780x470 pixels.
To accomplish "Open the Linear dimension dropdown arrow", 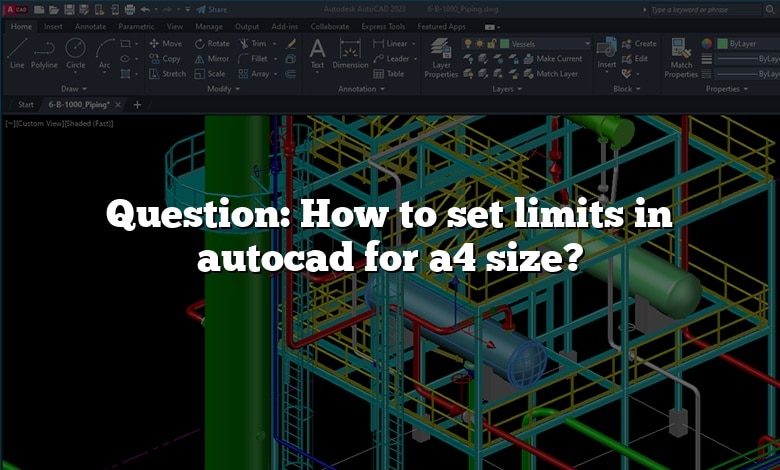I will 413,44.
